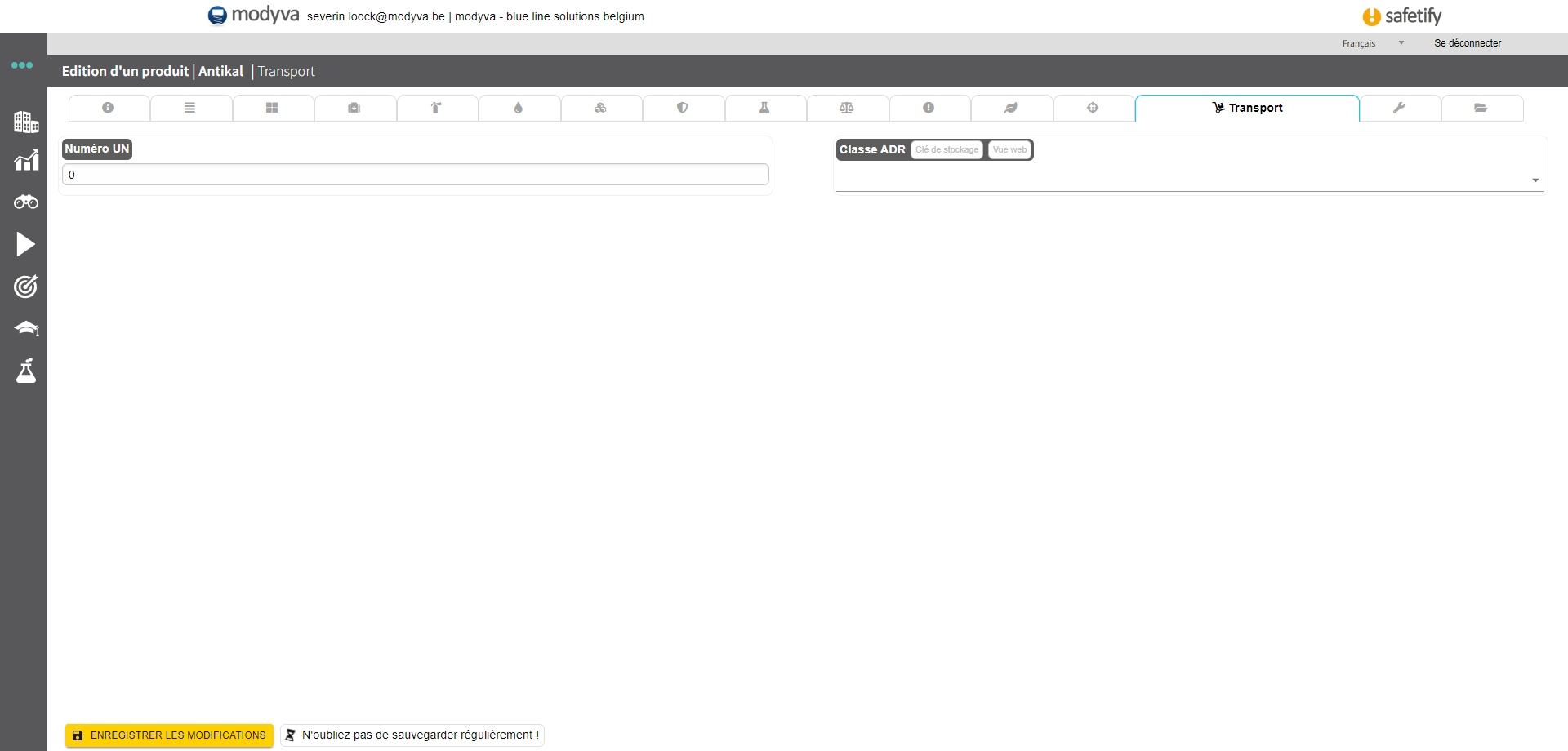
Task: Open the buildings icon in sidebar
Action: [x=26, y=122]
